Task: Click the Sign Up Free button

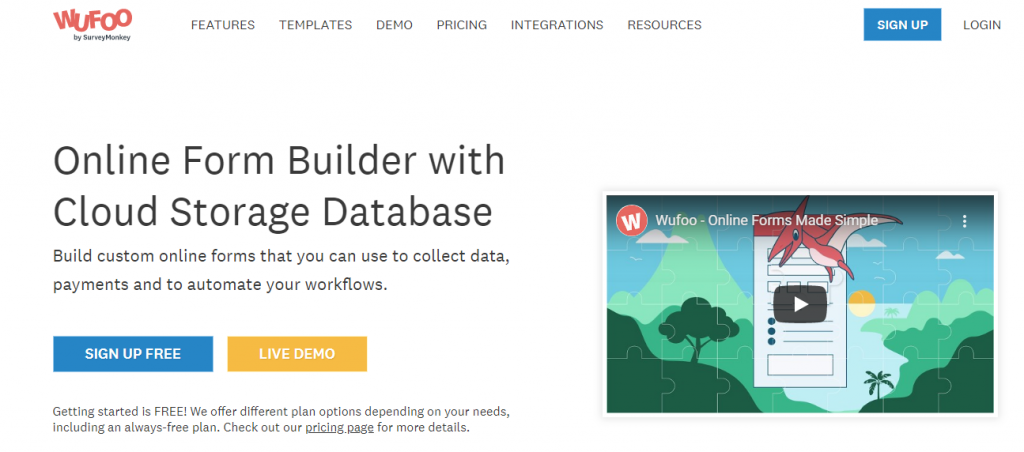Action: 133,354
